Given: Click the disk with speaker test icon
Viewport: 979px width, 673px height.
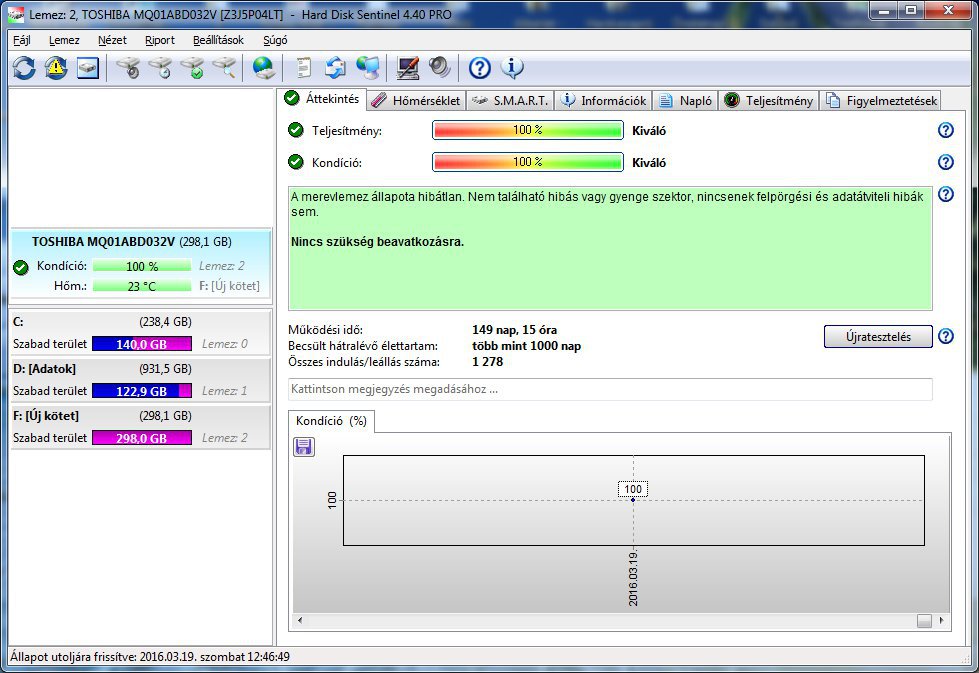Looking at the screenshot, I should click(129, 67).
